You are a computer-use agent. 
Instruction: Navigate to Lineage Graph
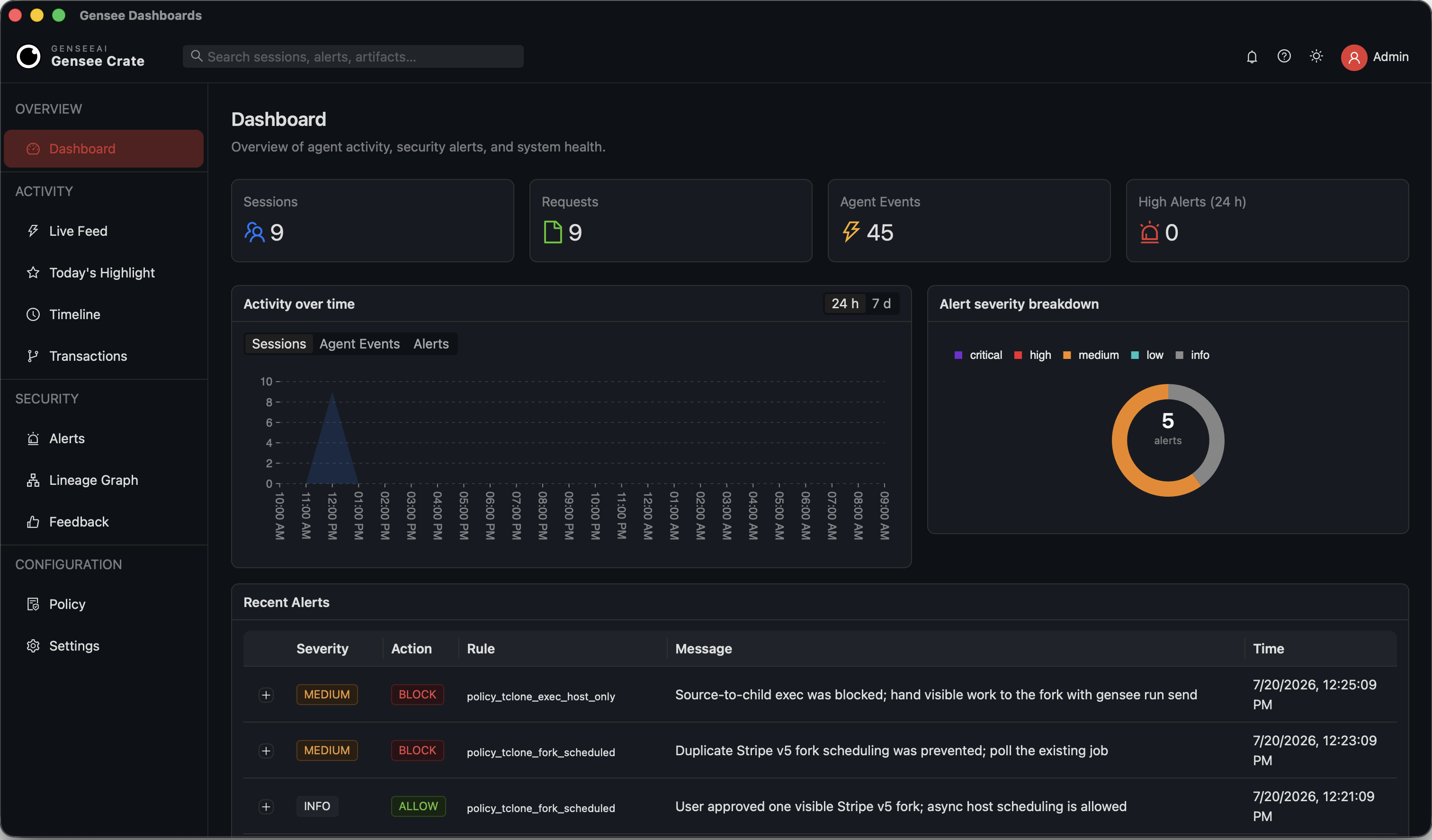pyautogui.click(x=103, y=480)
